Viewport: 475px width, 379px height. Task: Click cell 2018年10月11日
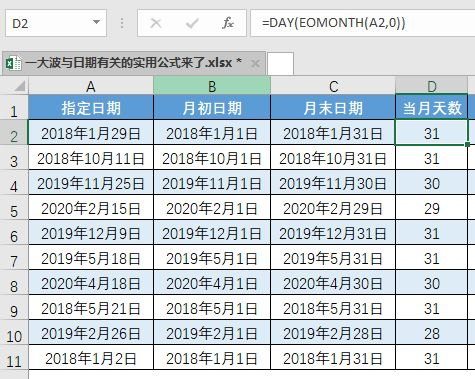pos(91,158)
